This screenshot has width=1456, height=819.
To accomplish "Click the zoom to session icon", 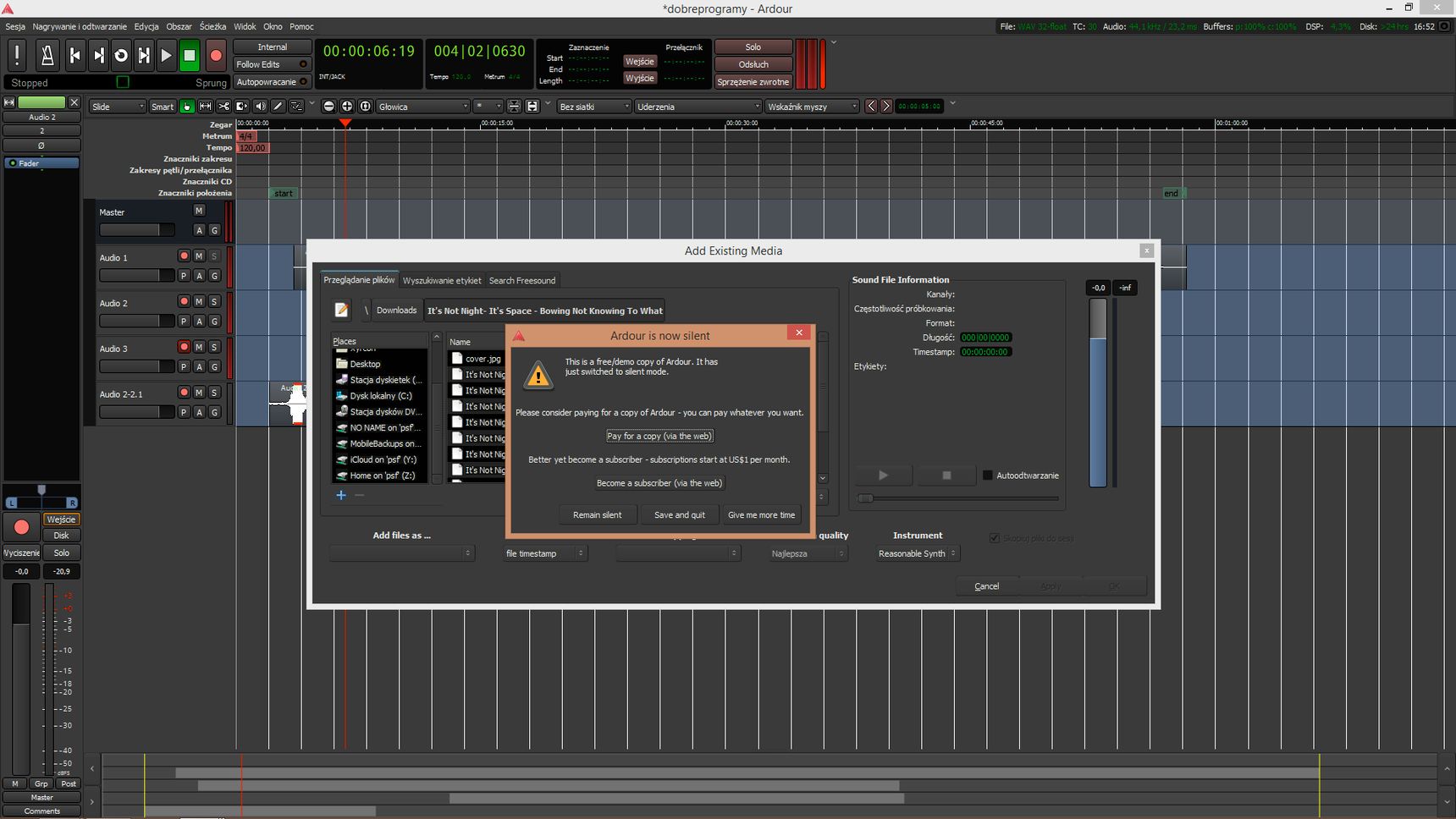I will pos(365,106).
